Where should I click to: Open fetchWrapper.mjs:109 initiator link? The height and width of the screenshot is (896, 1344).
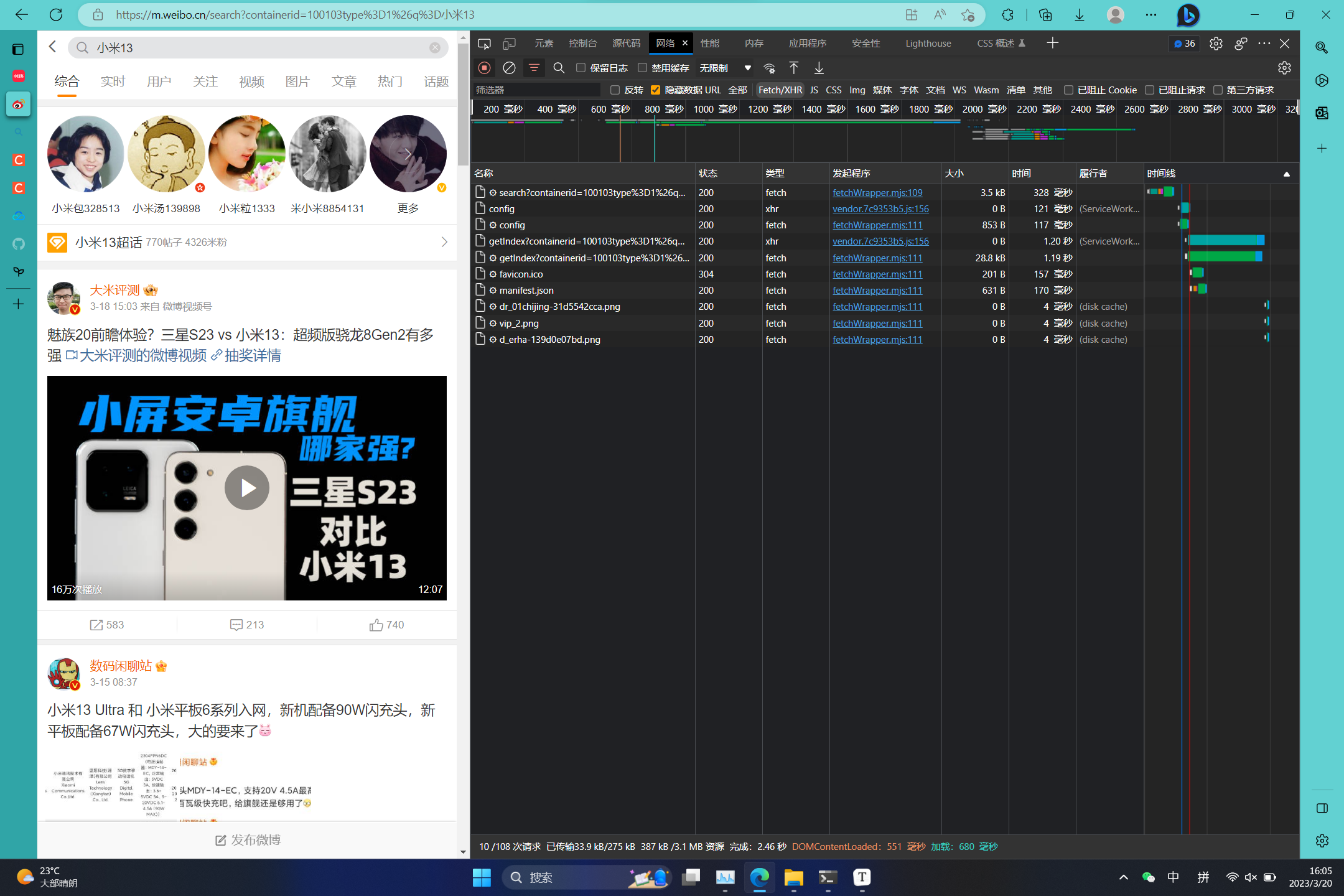[877, 193]
